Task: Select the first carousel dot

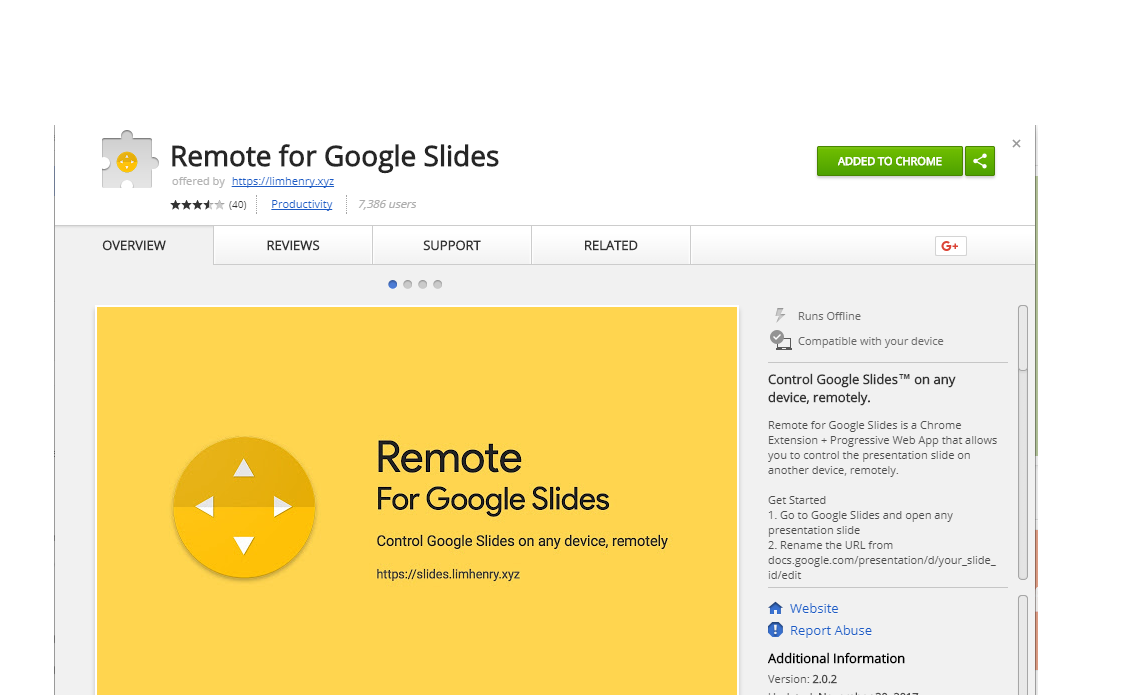Action: [393, 284]
